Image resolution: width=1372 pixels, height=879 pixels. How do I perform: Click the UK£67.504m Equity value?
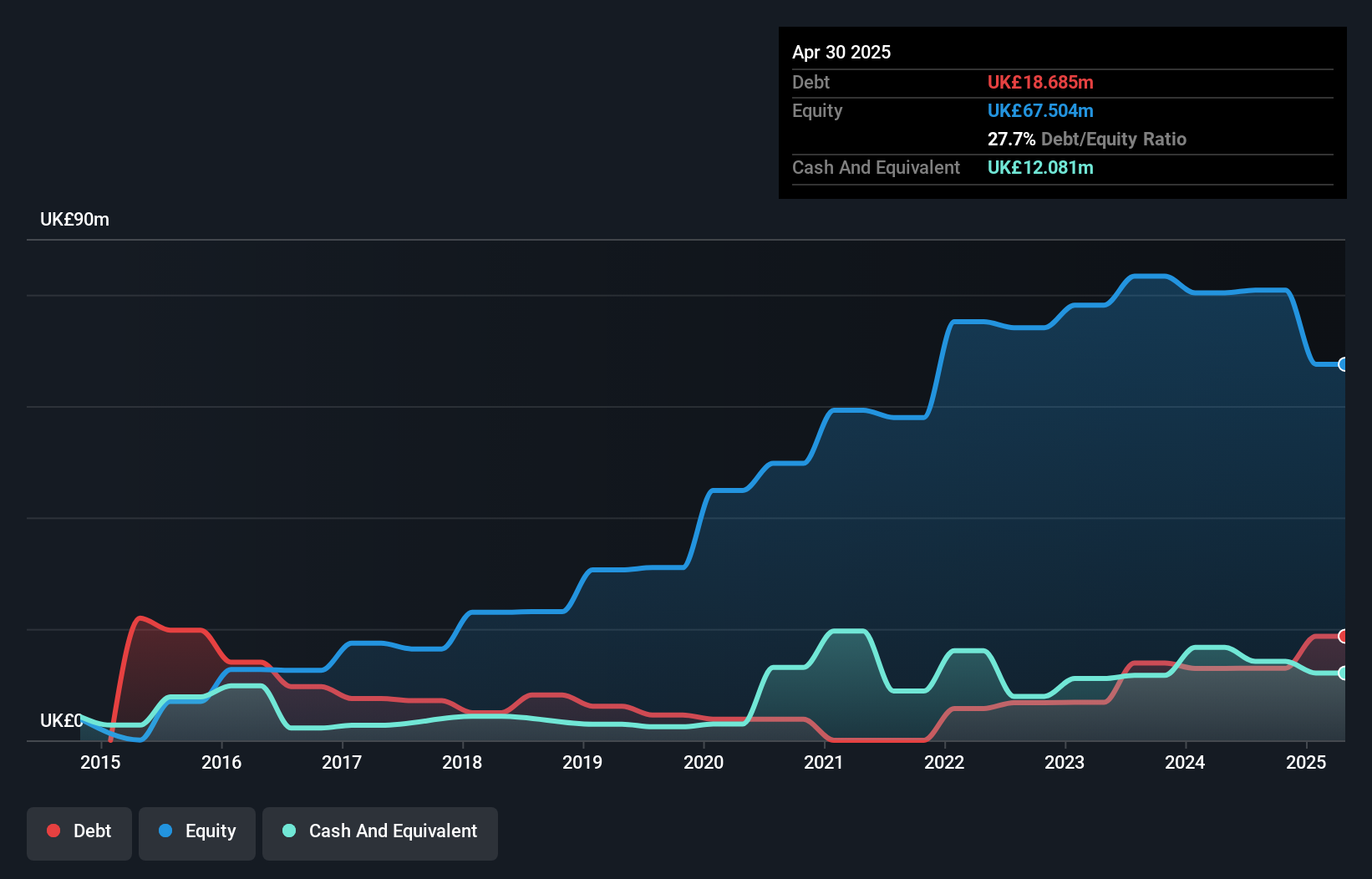(x=1041, y=110)
